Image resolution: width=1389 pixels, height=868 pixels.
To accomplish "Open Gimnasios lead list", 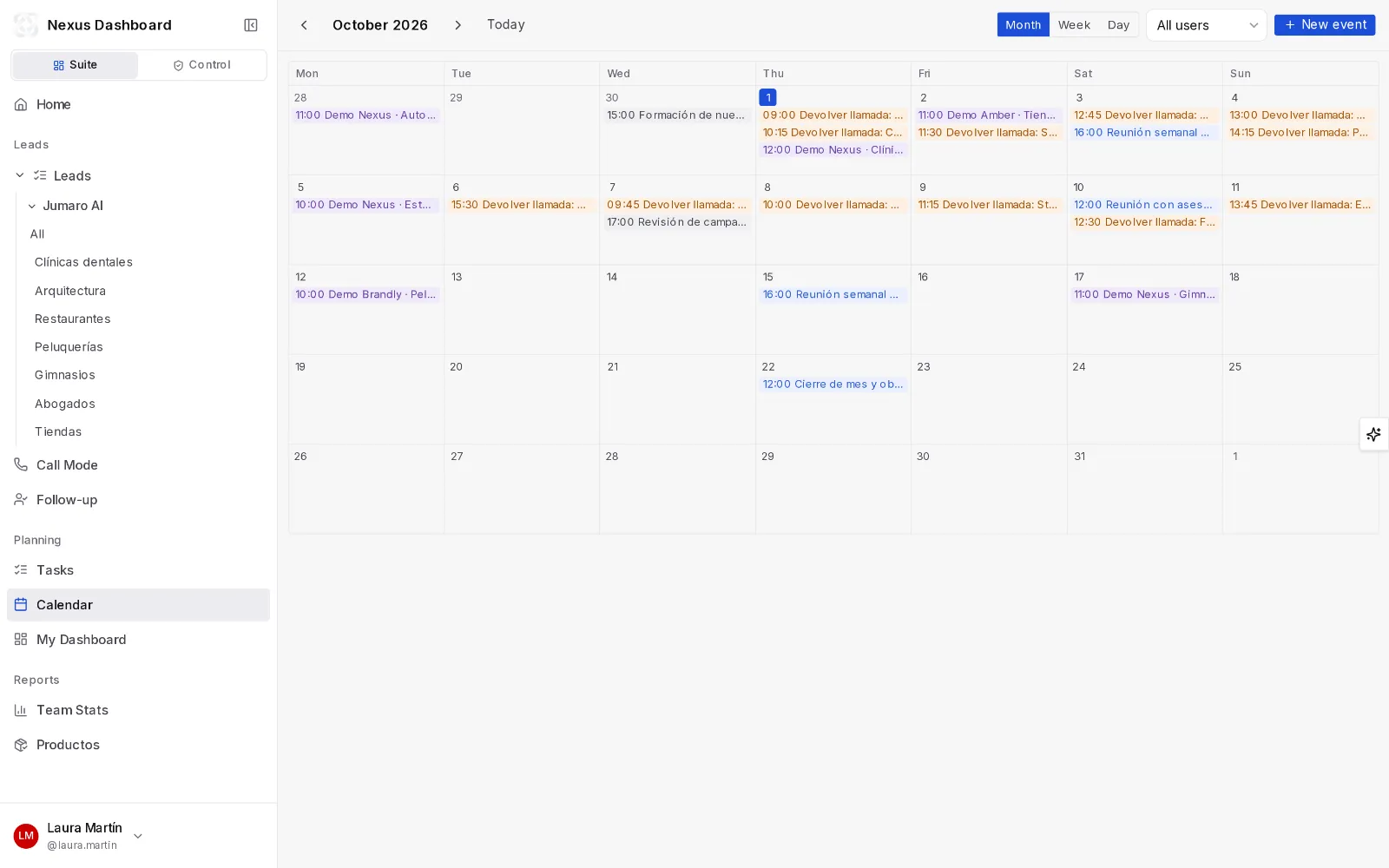I will [x=65, y=375].
